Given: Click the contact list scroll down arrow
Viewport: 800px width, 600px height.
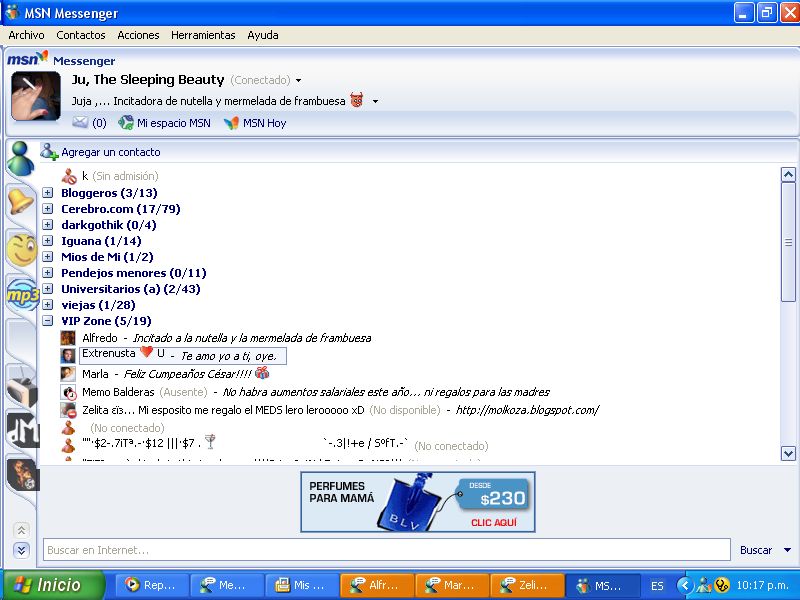Looking at the screenshot, I should pos(788,453).
